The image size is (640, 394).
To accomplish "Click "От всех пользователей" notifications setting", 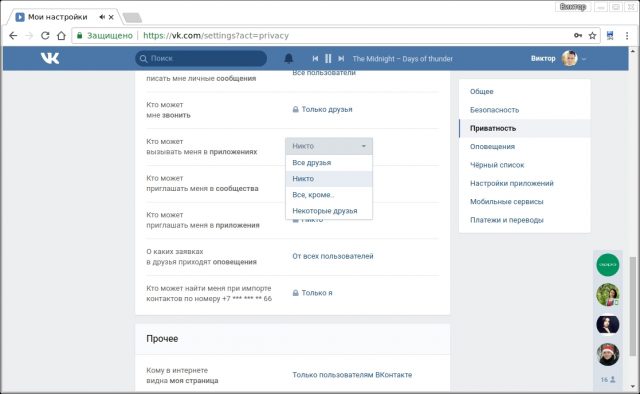I will click(x=333, y=256).
